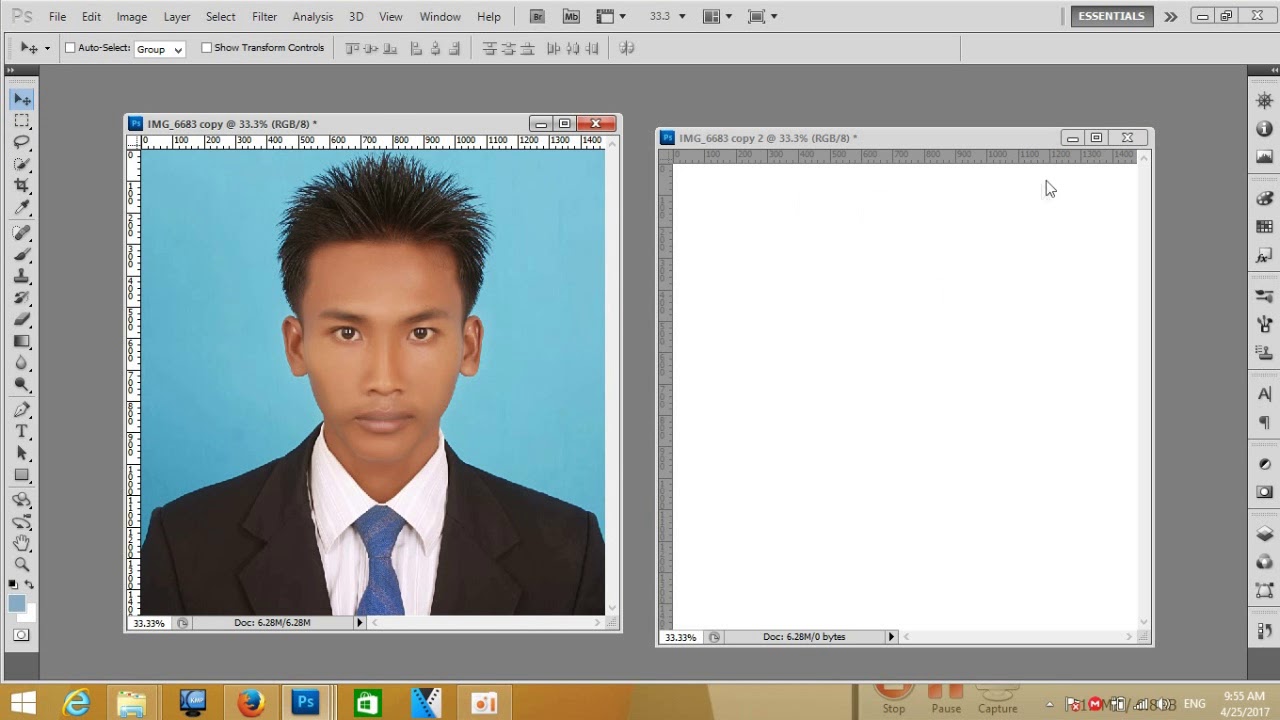The width and height of the screenshot is (1280, 720).
Task: Select the Eraser tool
Action: click(22, 320)
